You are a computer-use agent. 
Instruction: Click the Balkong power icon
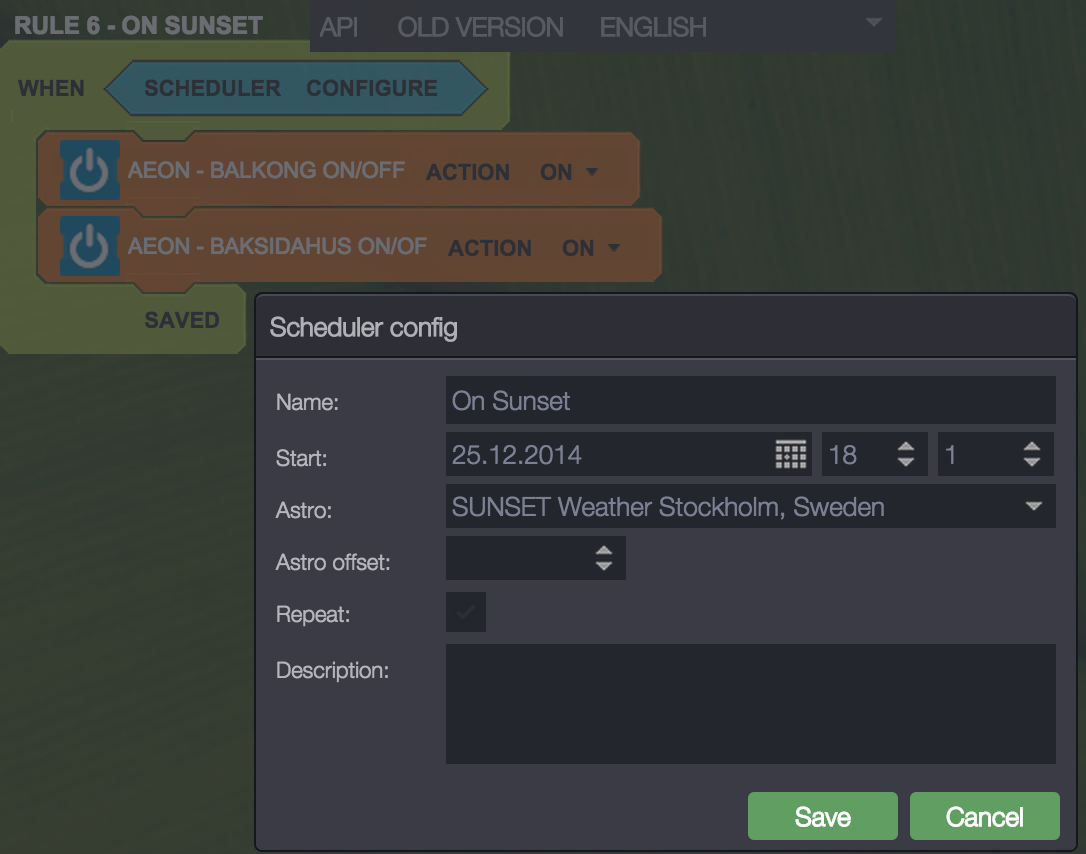click(89, 171)
